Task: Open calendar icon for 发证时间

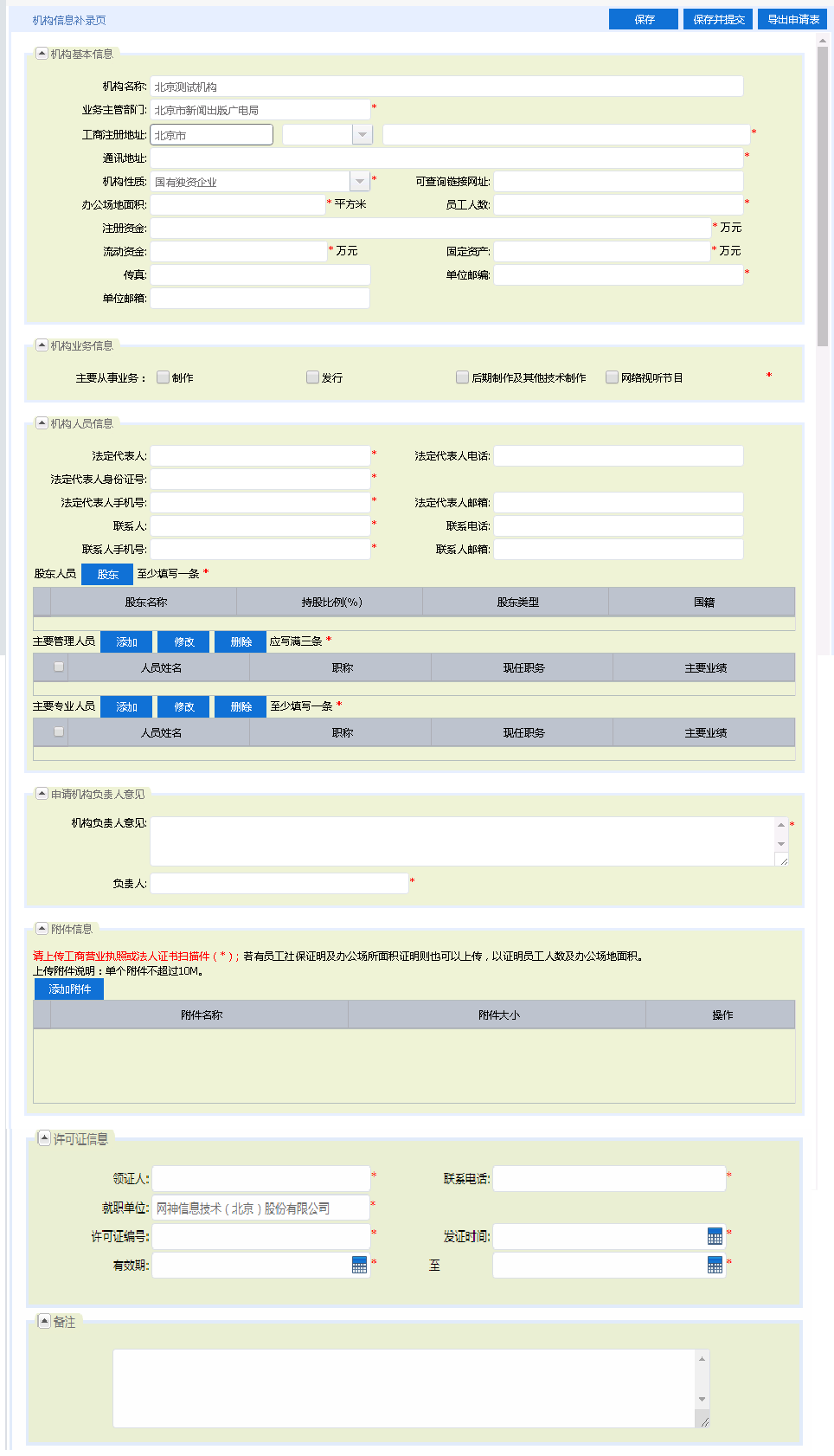Action: [x=715, y=1236]
